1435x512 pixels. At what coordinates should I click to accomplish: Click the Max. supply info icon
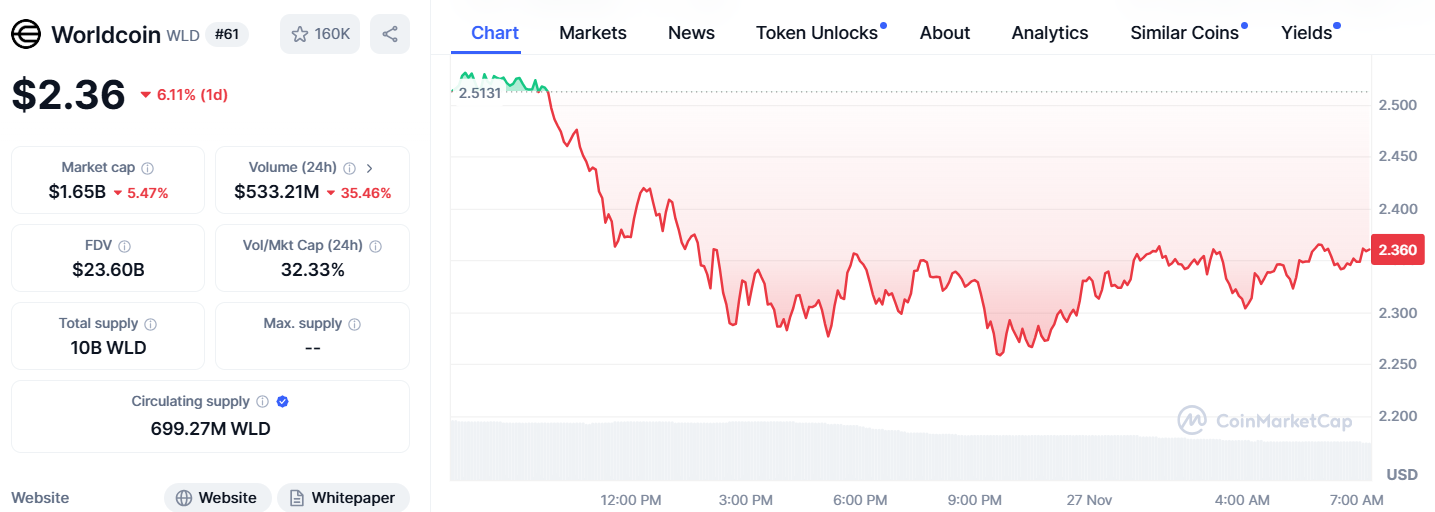(x=355, y=324)
